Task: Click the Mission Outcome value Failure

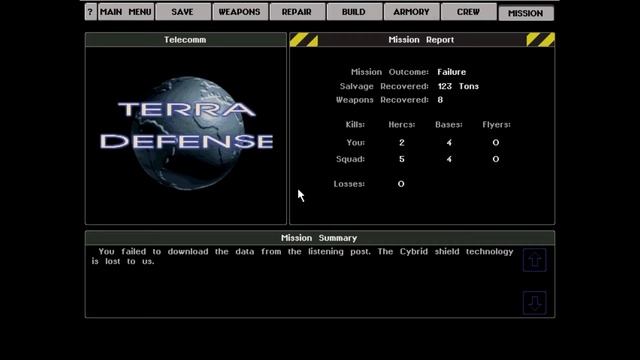Action: (451, 72)
